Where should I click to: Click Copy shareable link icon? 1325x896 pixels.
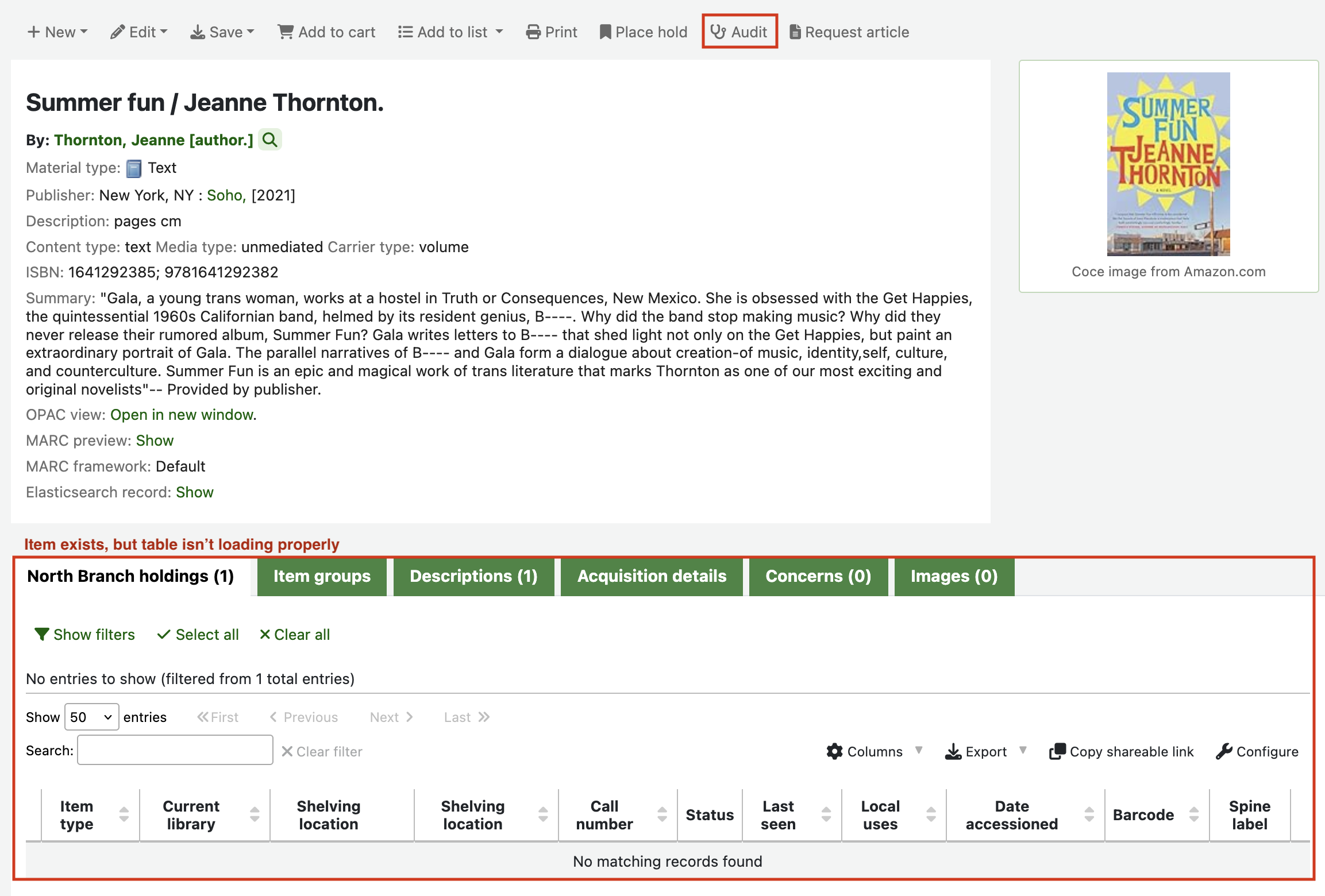1057,751
